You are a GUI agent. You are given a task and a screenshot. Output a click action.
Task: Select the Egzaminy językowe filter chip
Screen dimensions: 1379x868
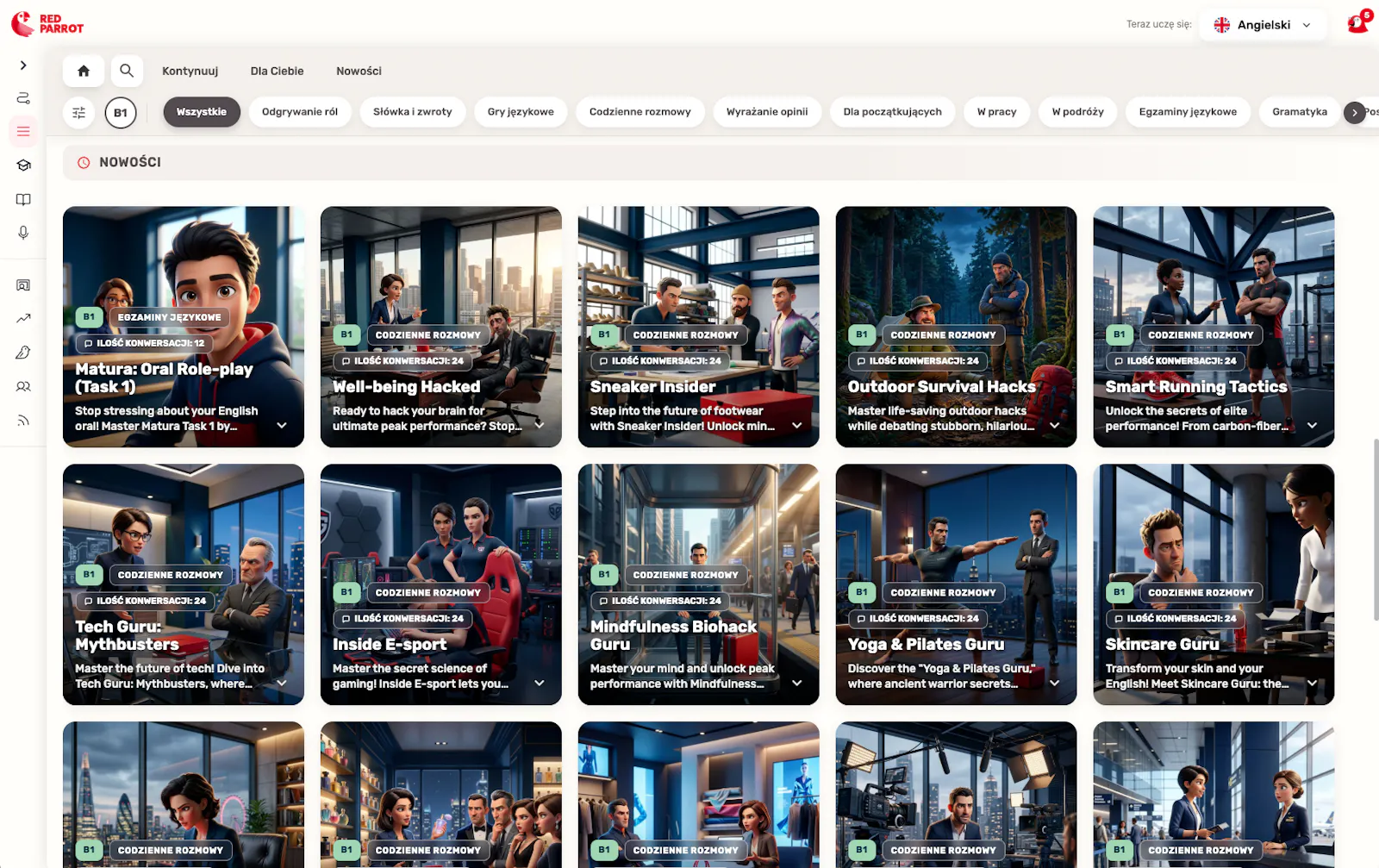[x=1188, y=112]
